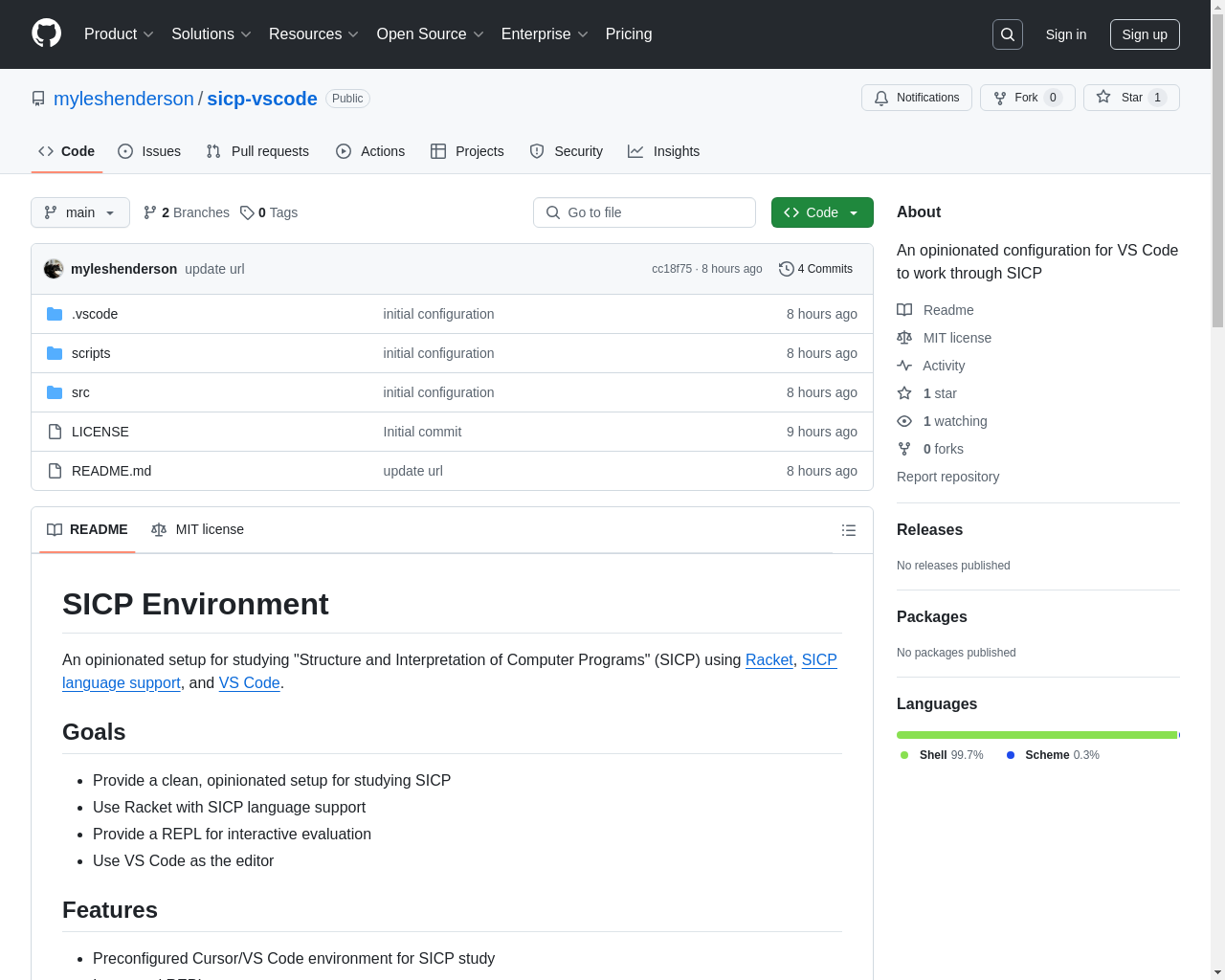Screen dimensions: 1225x980
Task: Click the green Shell language dot
Action: (904, 755)
